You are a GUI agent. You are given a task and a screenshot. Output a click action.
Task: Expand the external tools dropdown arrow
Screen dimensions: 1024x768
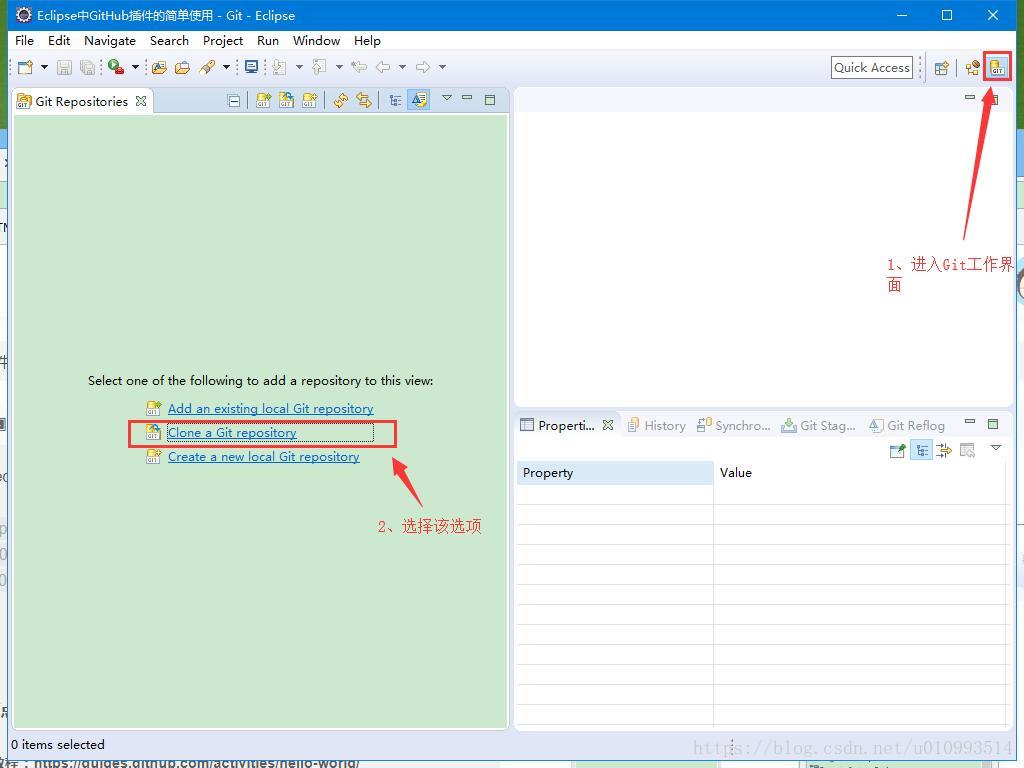tap(135, 67)
